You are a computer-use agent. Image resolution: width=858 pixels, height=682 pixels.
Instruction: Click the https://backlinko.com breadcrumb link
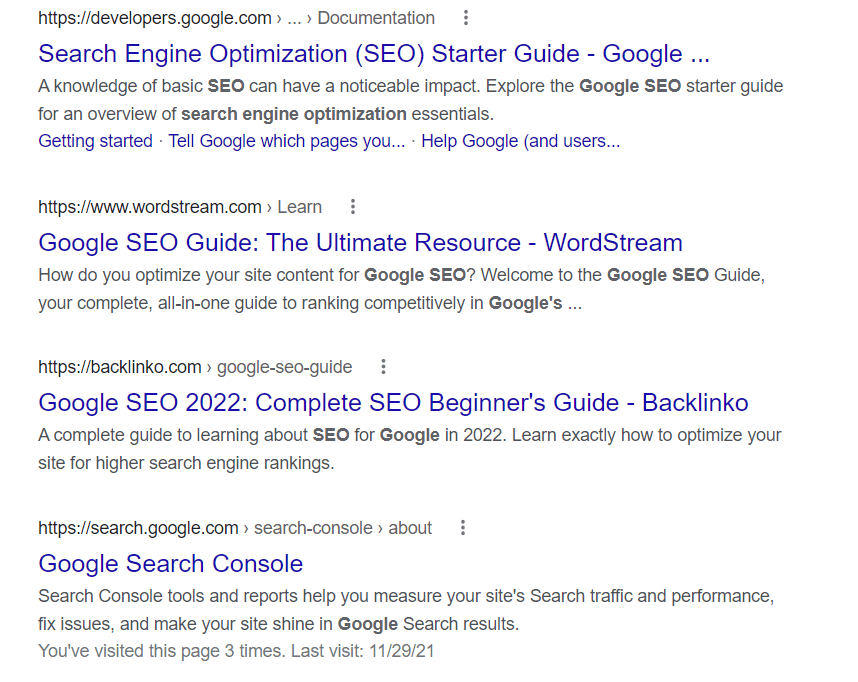pos(119,367)
